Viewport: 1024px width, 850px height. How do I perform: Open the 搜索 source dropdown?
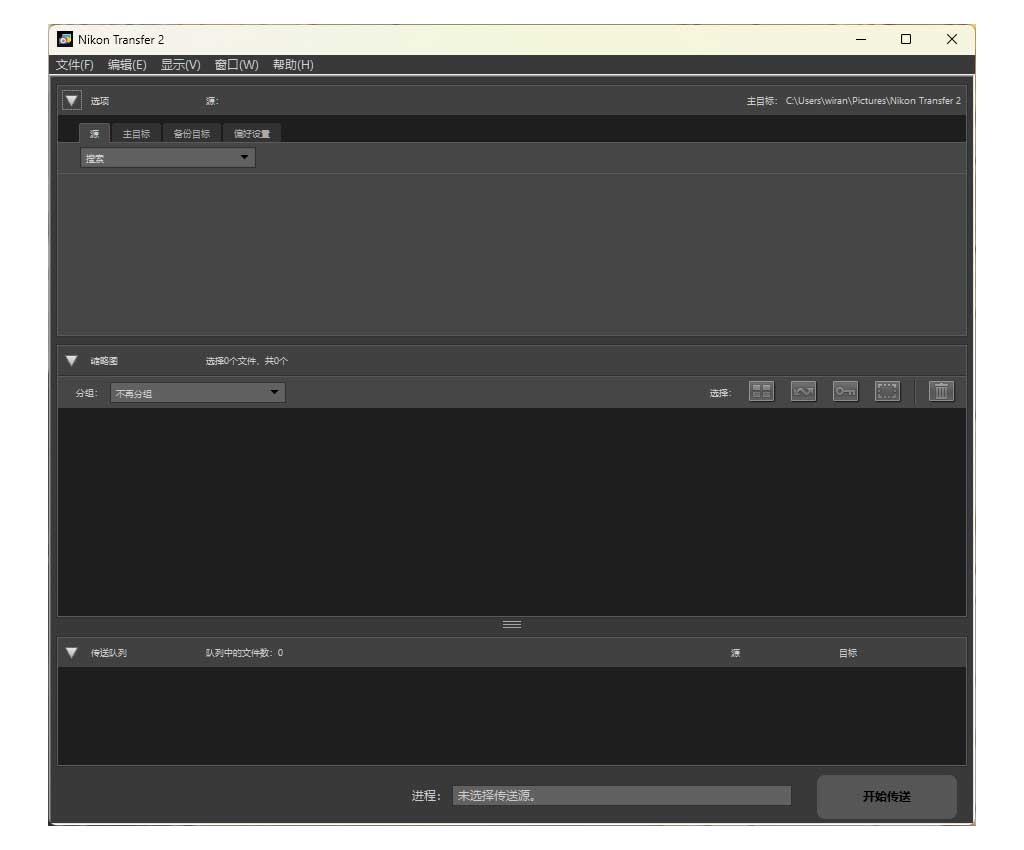[167, 158]
